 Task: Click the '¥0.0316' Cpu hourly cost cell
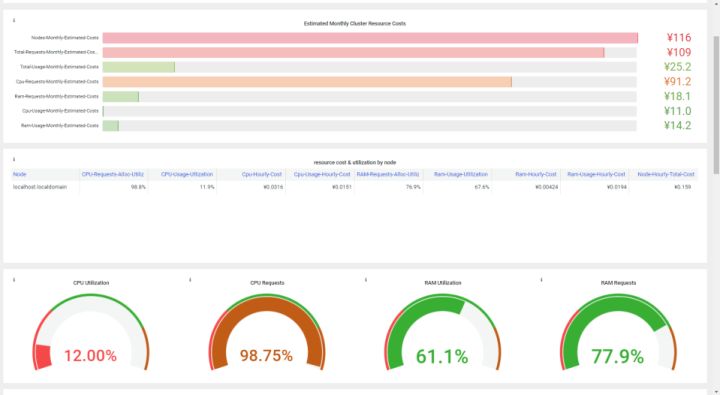[x=273, y=187]
